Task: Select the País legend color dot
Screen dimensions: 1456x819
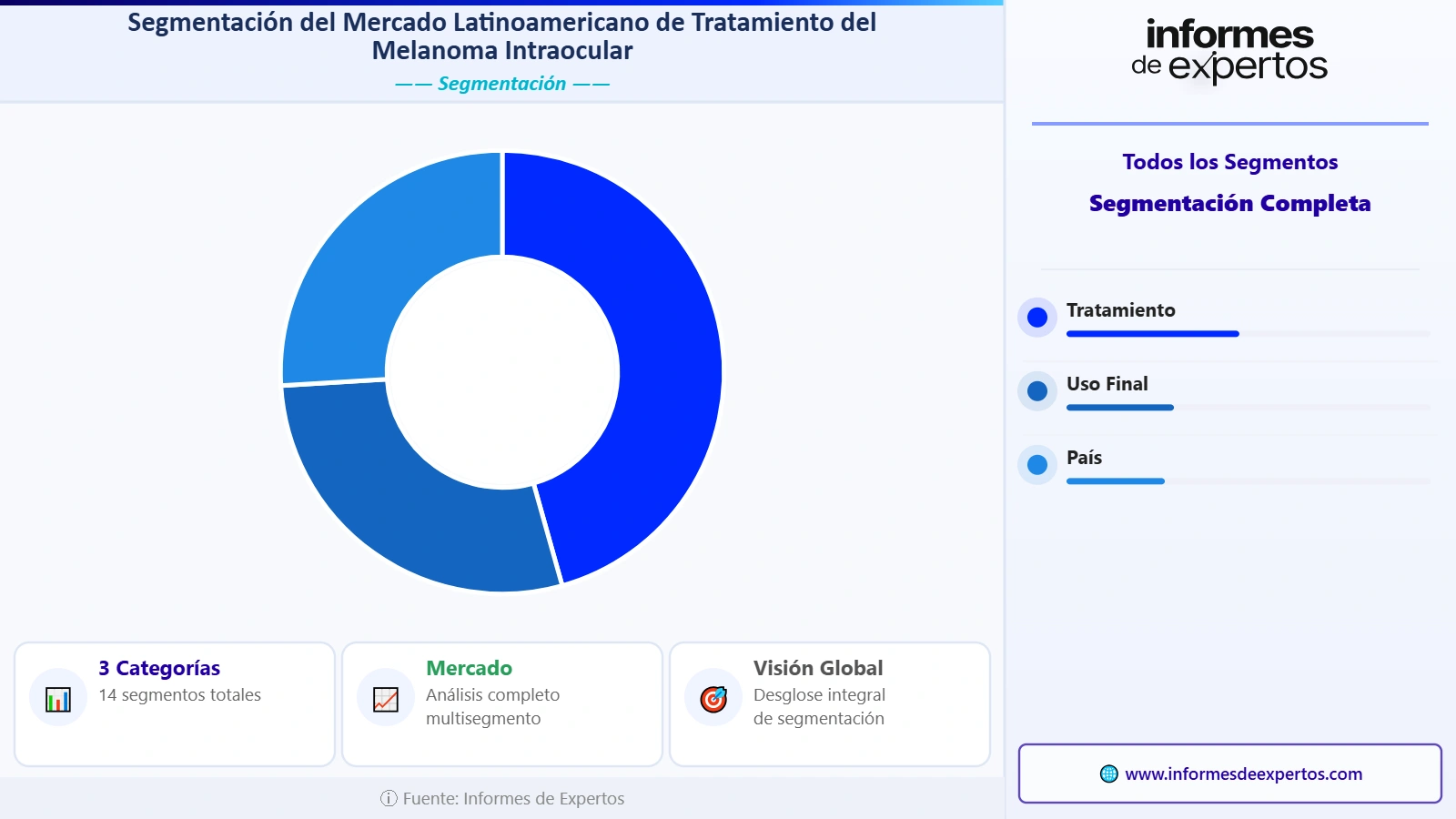Action: [x=1037, y=465]
